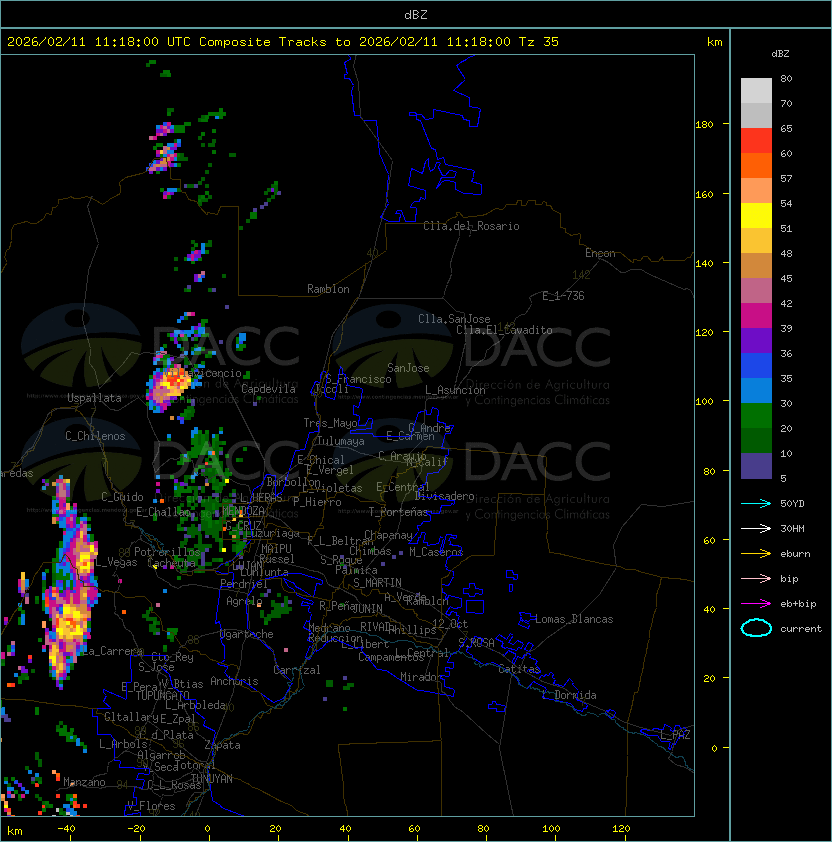
Task: Click the 'TUNUYAN' city label
Action: click(x=212, y=779)
